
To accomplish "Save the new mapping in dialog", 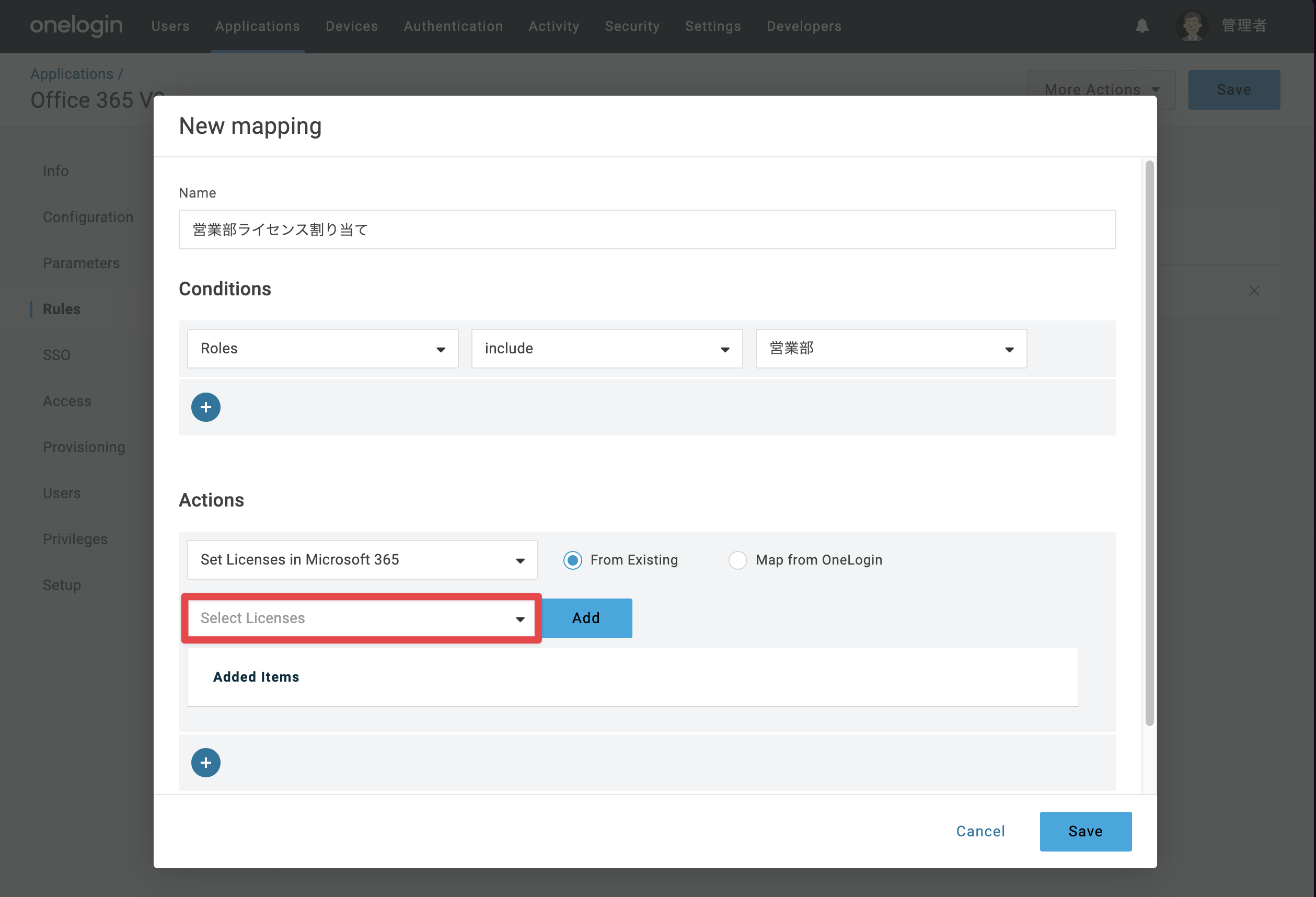I will 1086,831.
